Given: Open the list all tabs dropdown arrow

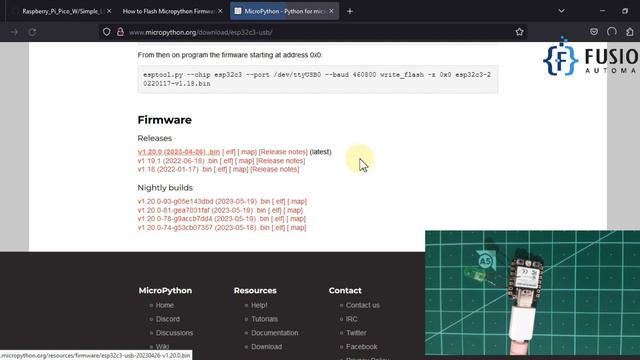Looking at the screenshot, I should point(562,11).
